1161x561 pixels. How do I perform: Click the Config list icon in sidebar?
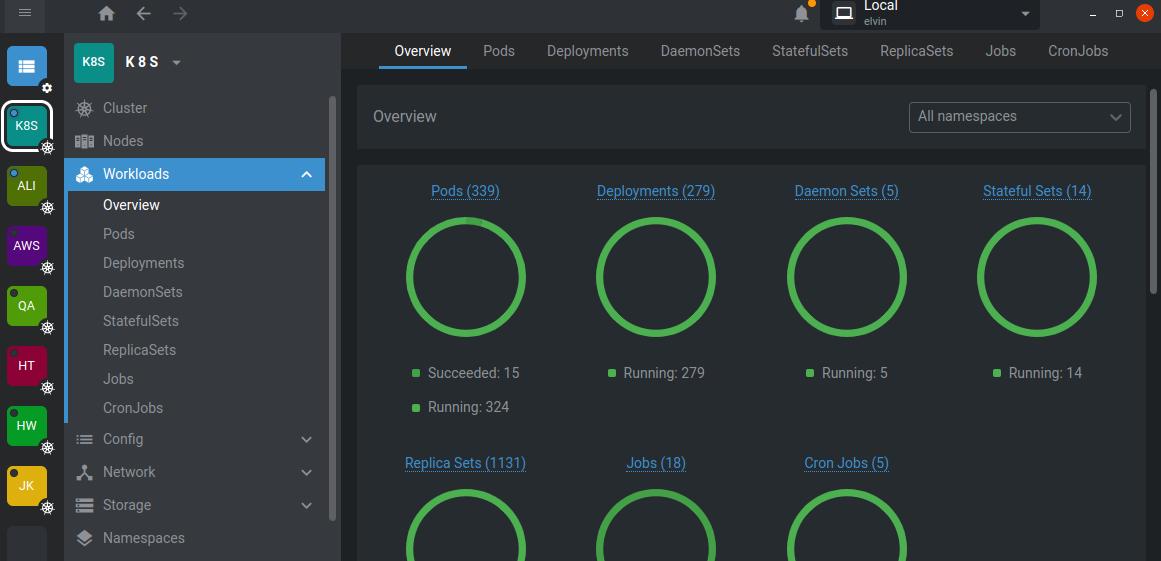[84, 439]
